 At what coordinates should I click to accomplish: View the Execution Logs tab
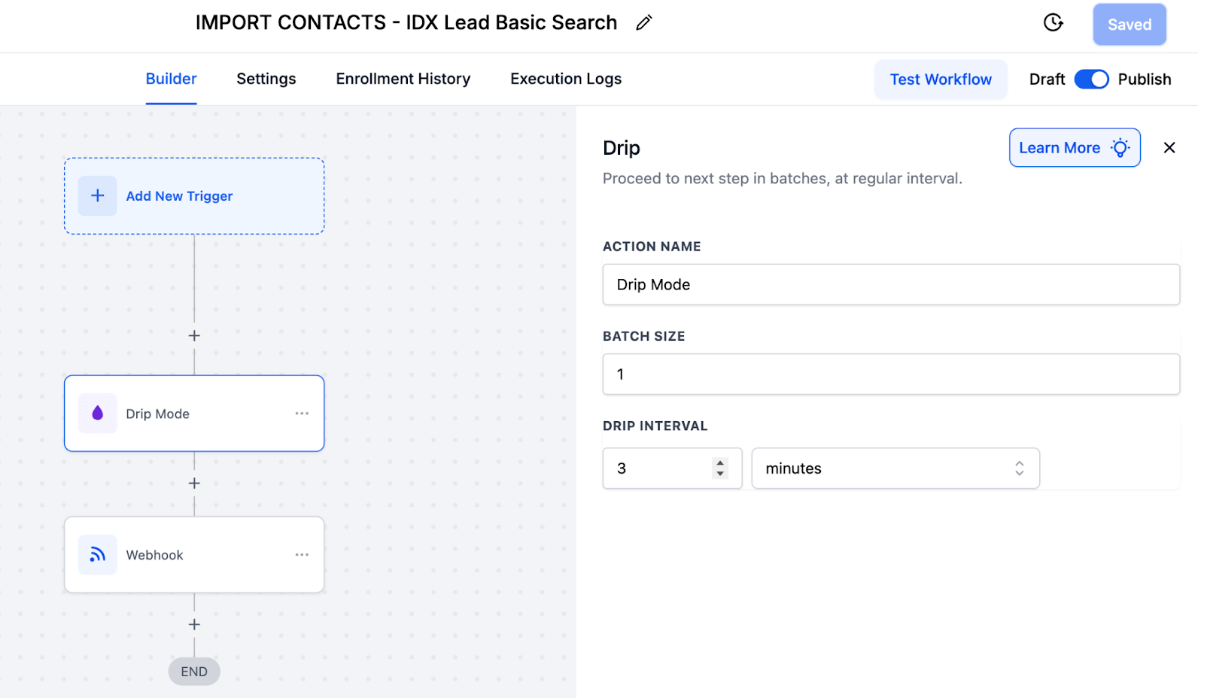click(566, 79)
